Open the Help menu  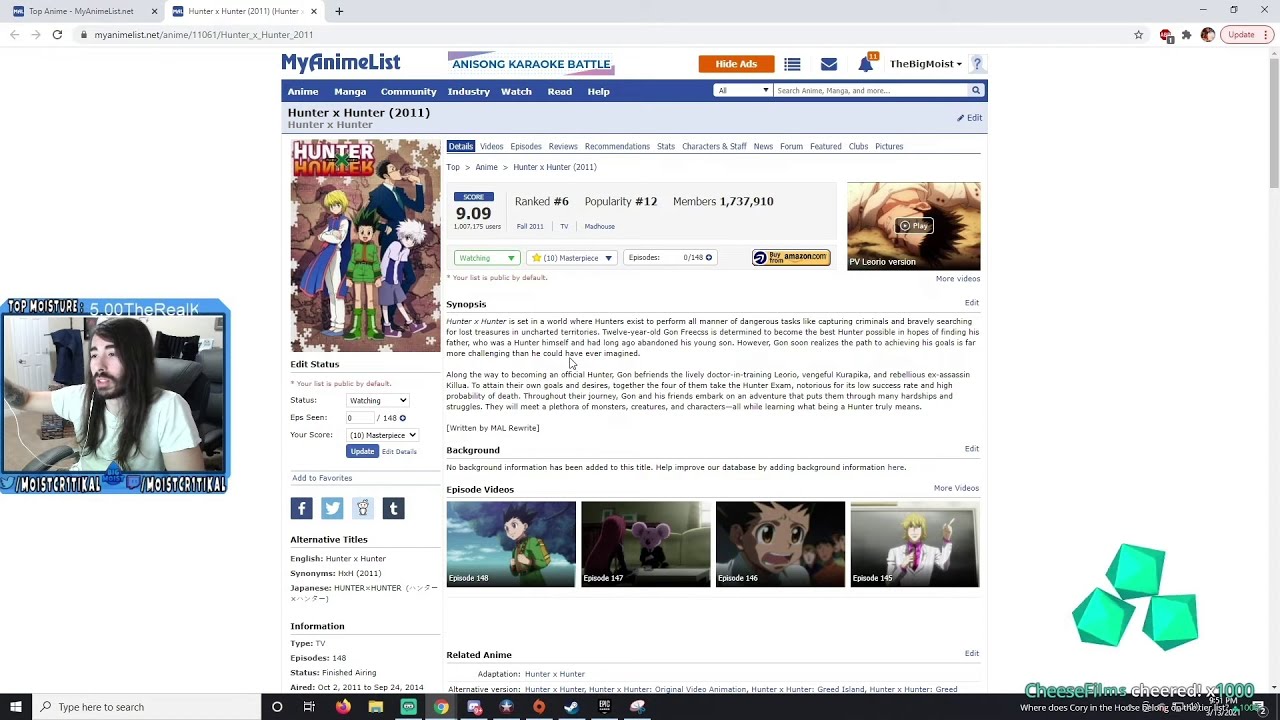pos(598,91)
